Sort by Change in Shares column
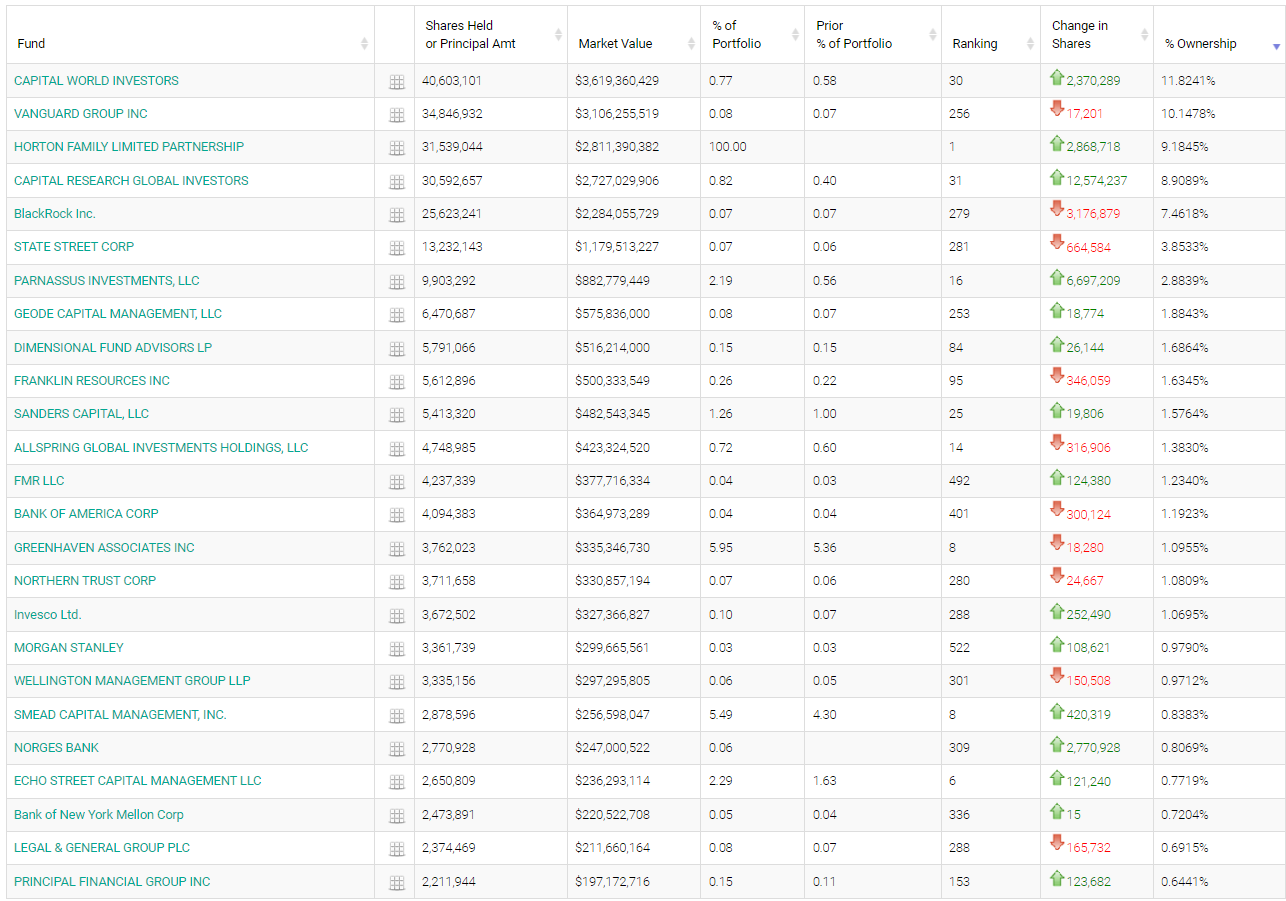The width and height of the screenshot is (1286, 901). coord(1097,35)
